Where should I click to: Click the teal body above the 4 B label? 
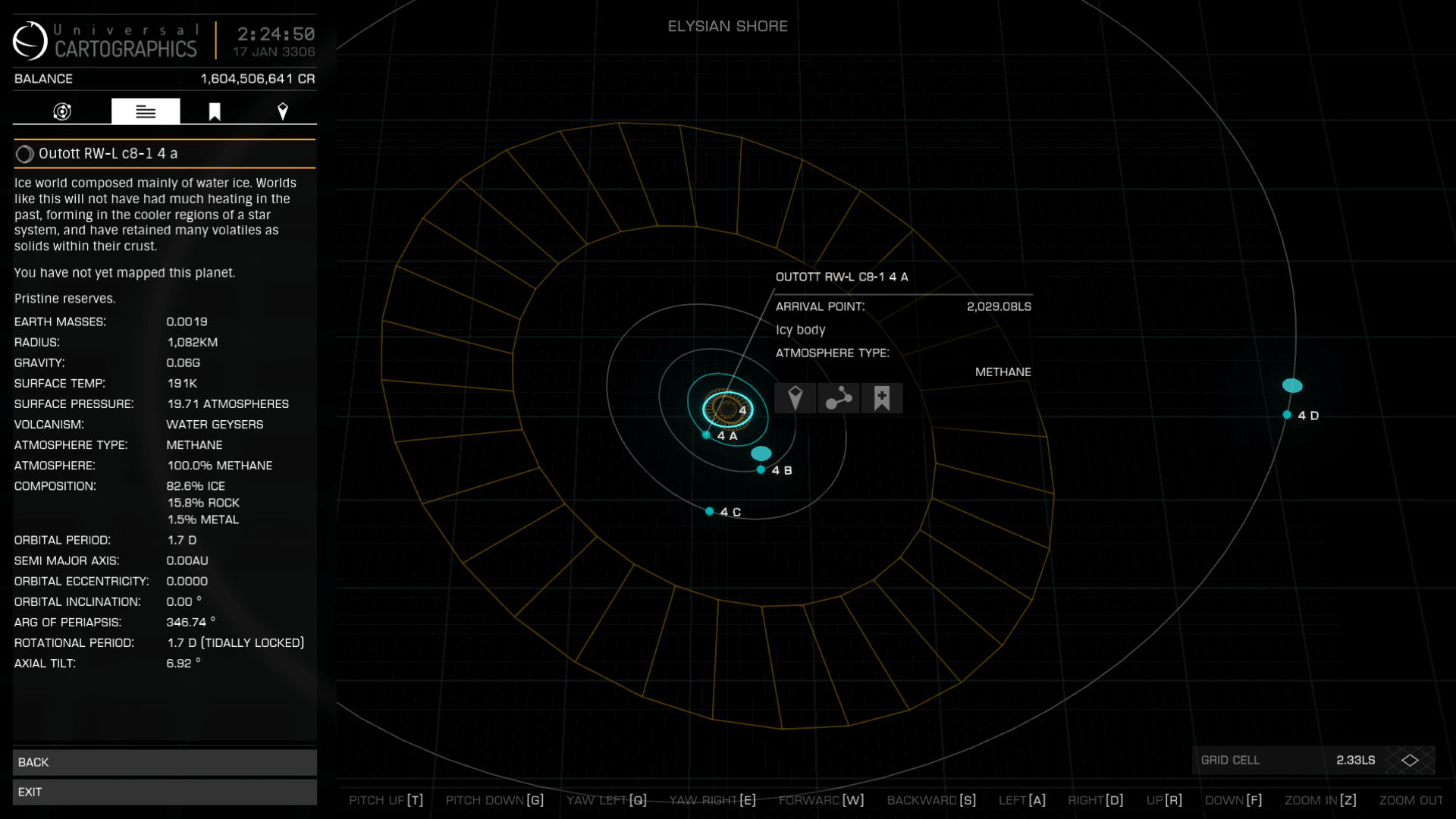coord(761,453)
